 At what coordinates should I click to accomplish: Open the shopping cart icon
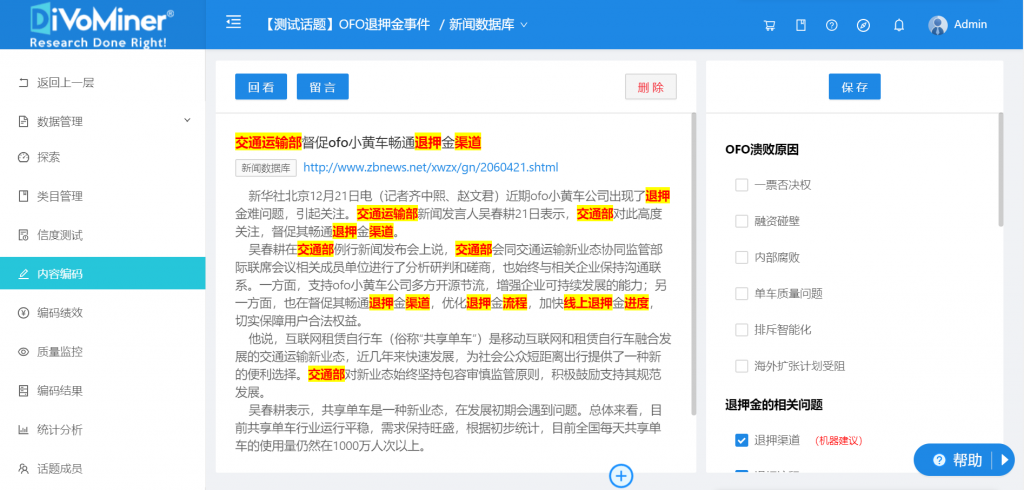[770, 25]
